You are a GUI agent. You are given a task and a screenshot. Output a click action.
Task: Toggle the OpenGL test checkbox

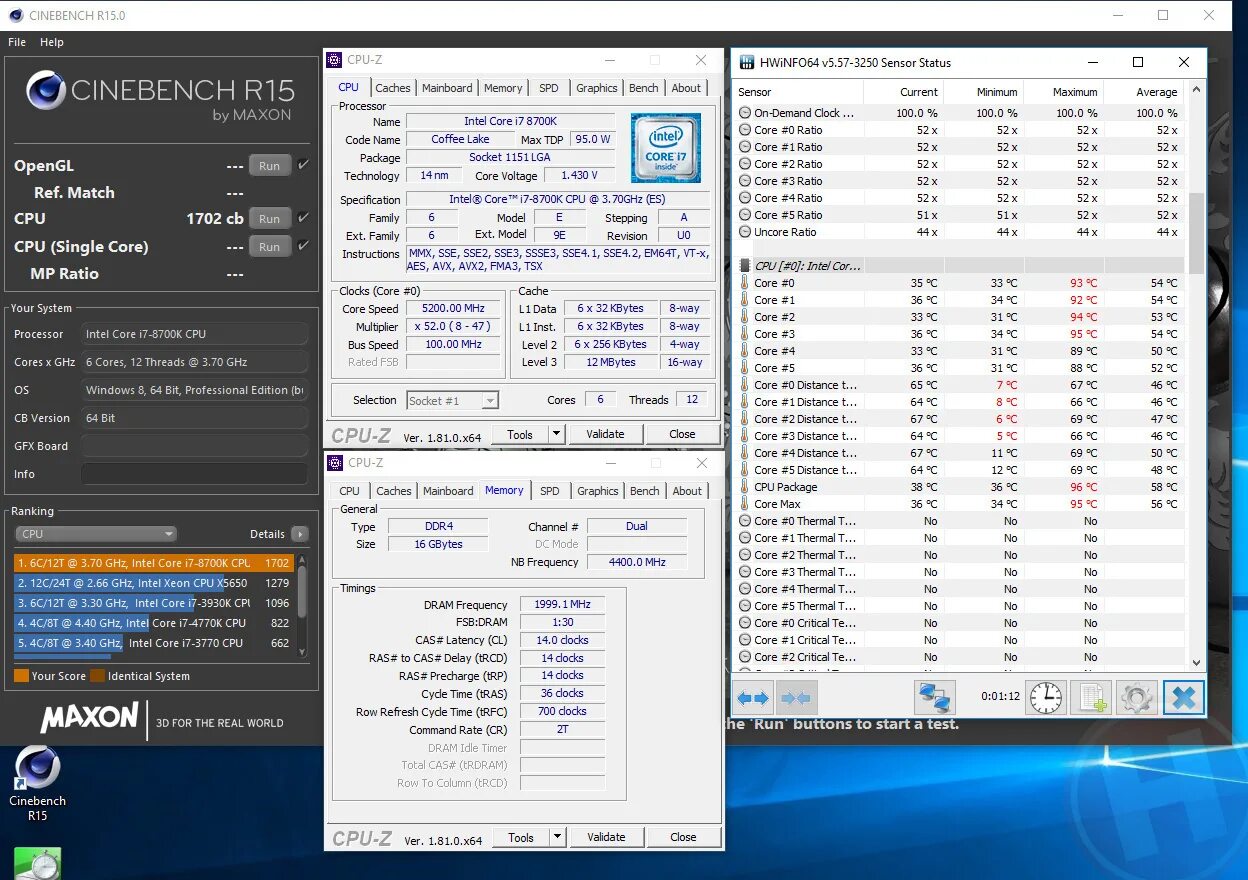tap(303, 164)
